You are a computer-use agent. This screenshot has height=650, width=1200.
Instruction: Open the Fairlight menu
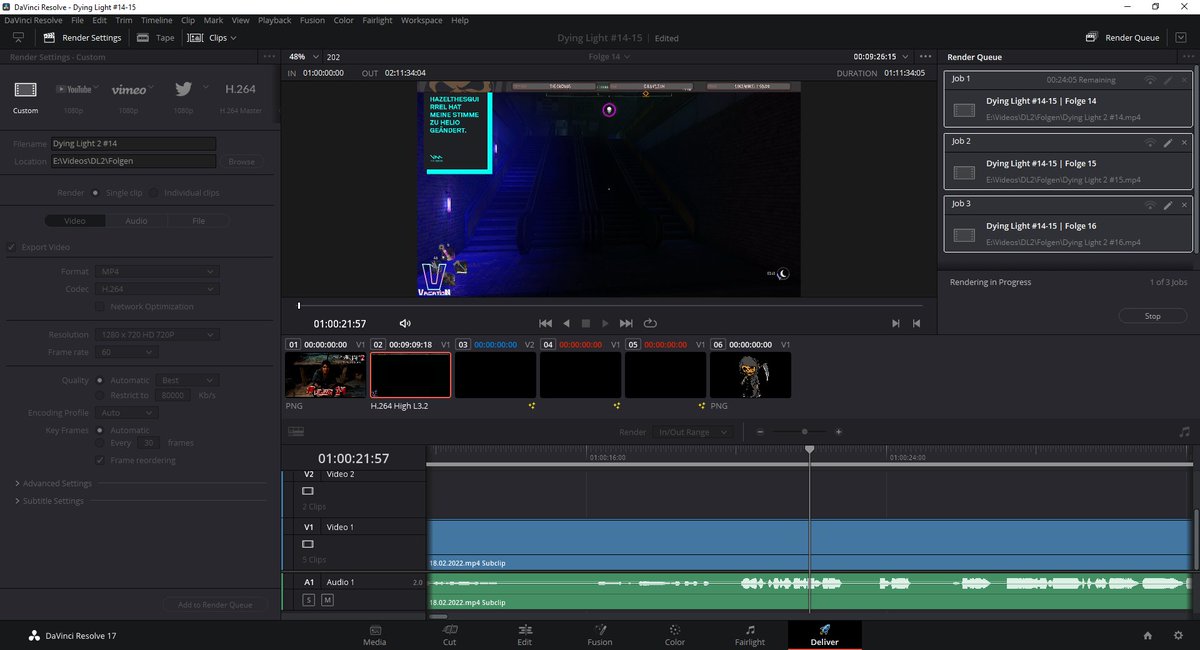click(x=378, y=20)
